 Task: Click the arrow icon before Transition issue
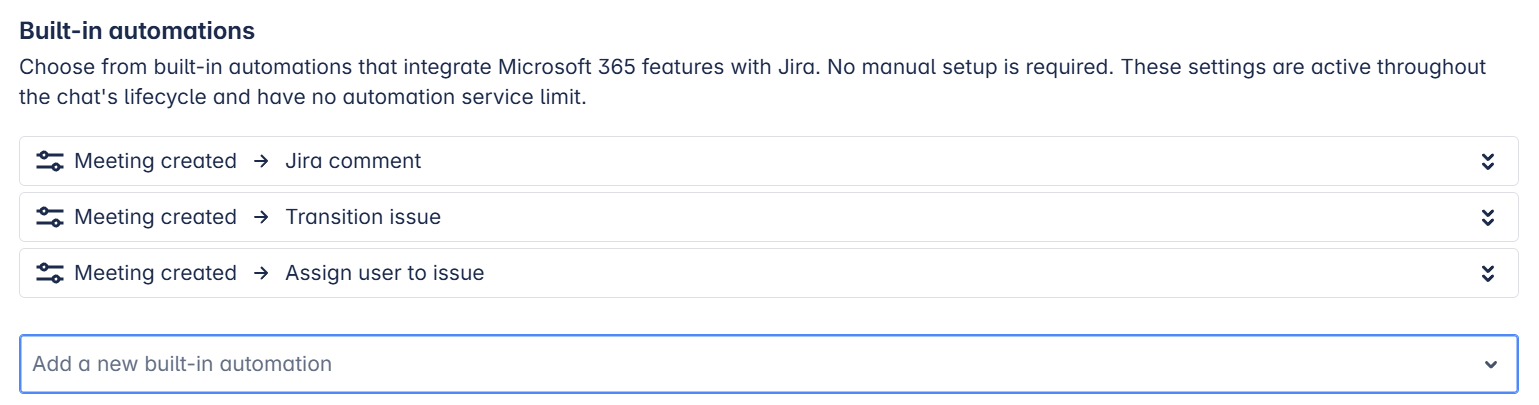261,217
